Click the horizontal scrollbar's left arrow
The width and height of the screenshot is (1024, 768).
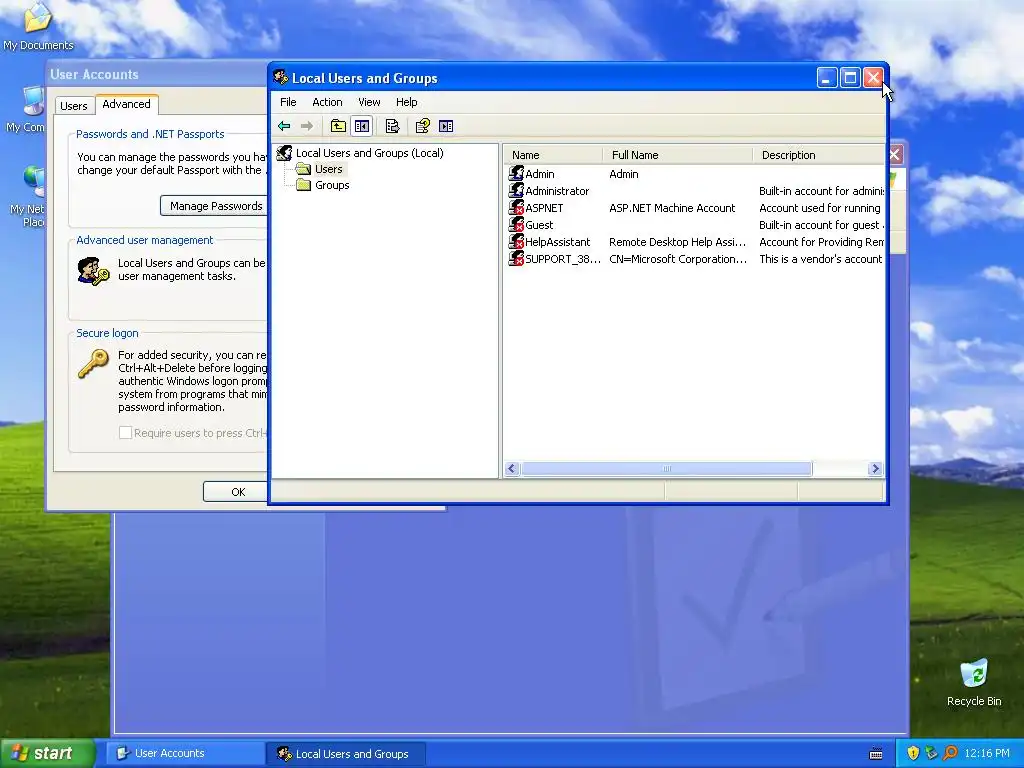coord(512,468)
